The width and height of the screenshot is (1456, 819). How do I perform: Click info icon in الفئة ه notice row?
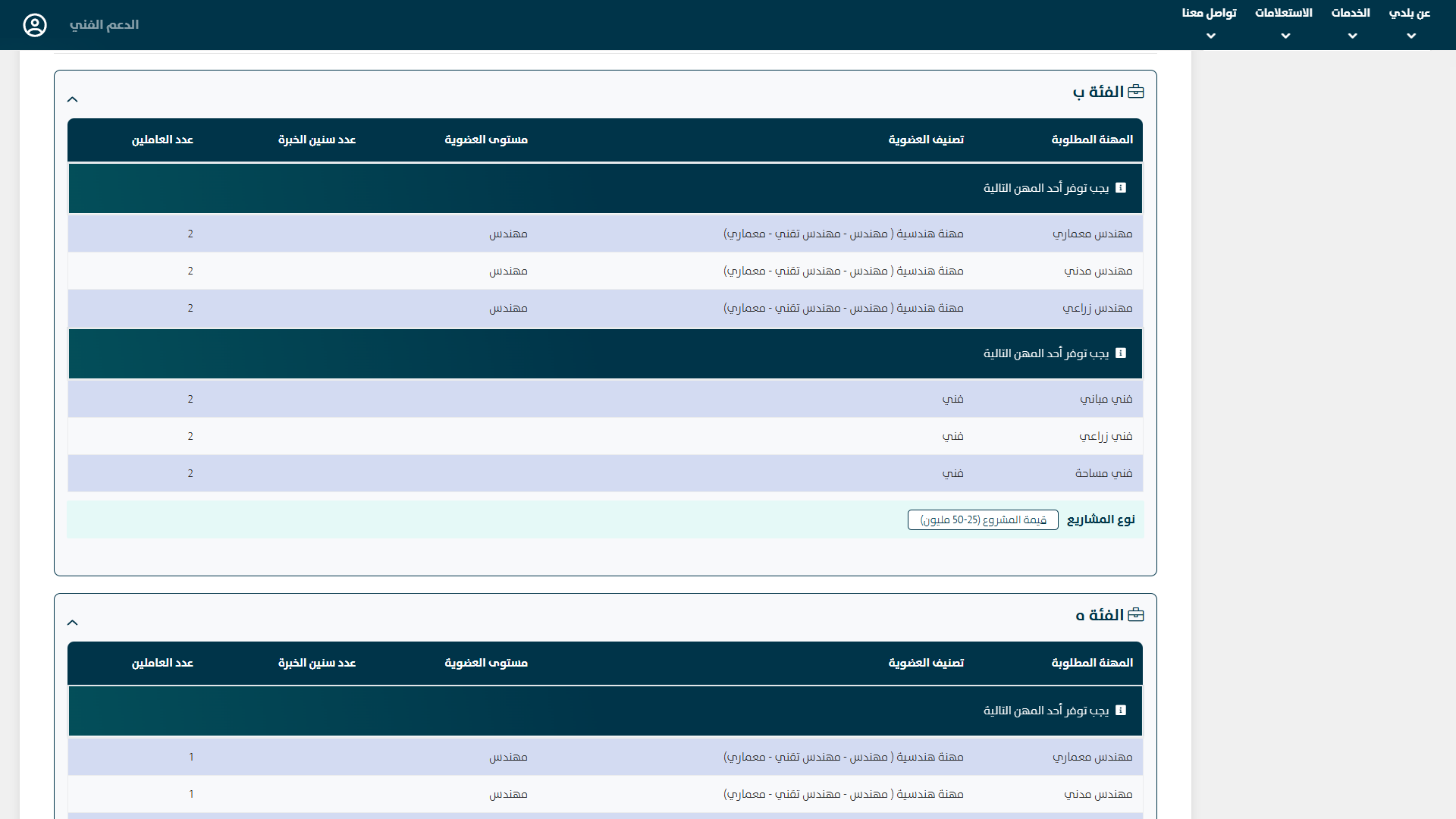click(x=1121, y=711)
